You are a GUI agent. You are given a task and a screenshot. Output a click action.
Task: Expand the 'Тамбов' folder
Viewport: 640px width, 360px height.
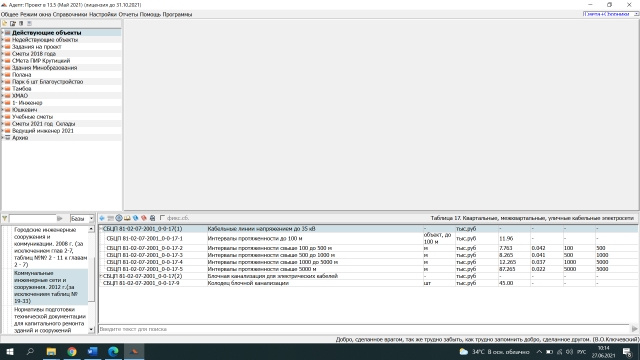tap(2, 89)
